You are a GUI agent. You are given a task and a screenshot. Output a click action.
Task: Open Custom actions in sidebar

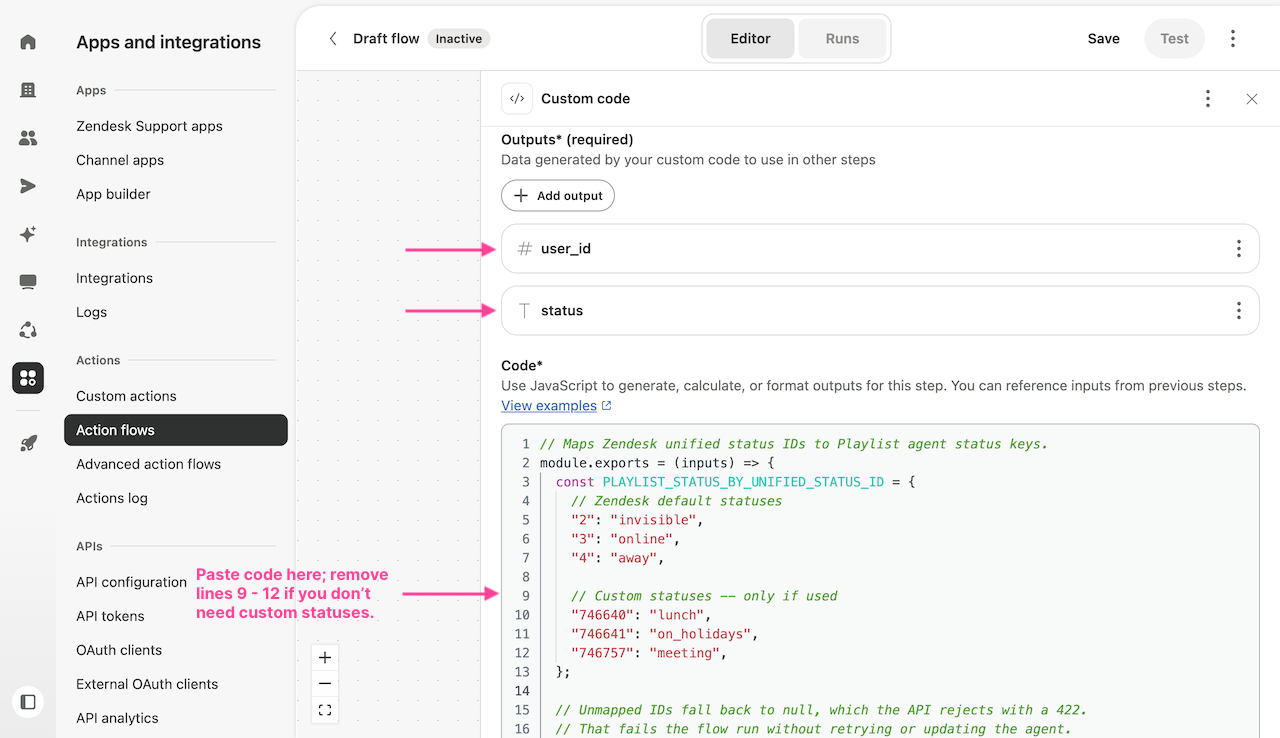click(x=126, y=396)
